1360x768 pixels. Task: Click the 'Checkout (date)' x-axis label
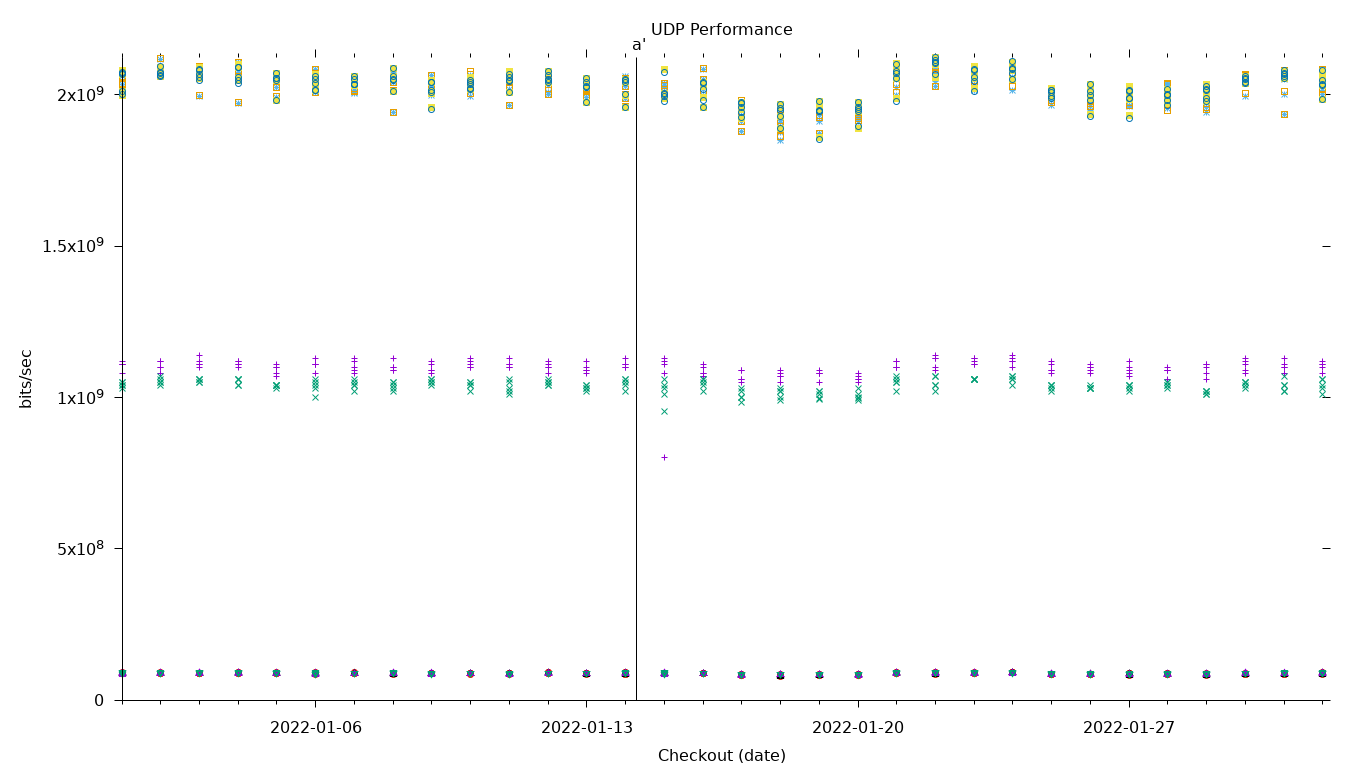[x=721, y=756]
